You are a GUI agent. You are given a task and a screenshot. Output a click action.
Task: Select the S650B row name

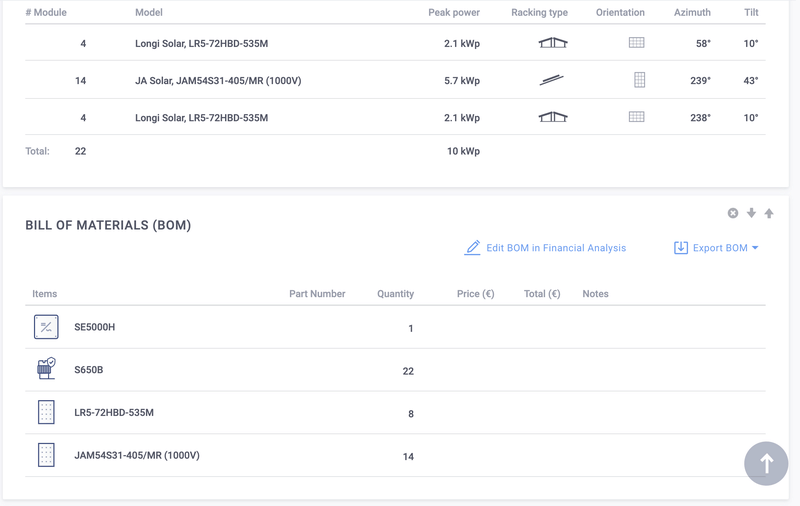pos(89,370)
